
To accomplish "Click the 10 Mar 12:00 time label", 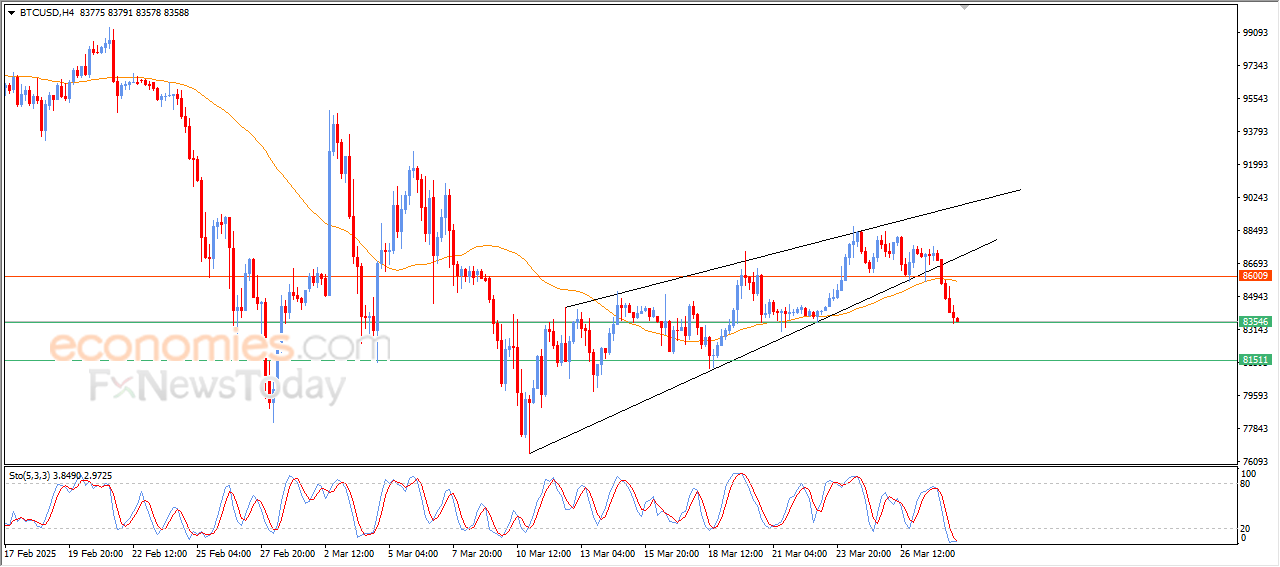I will (543, 552).
